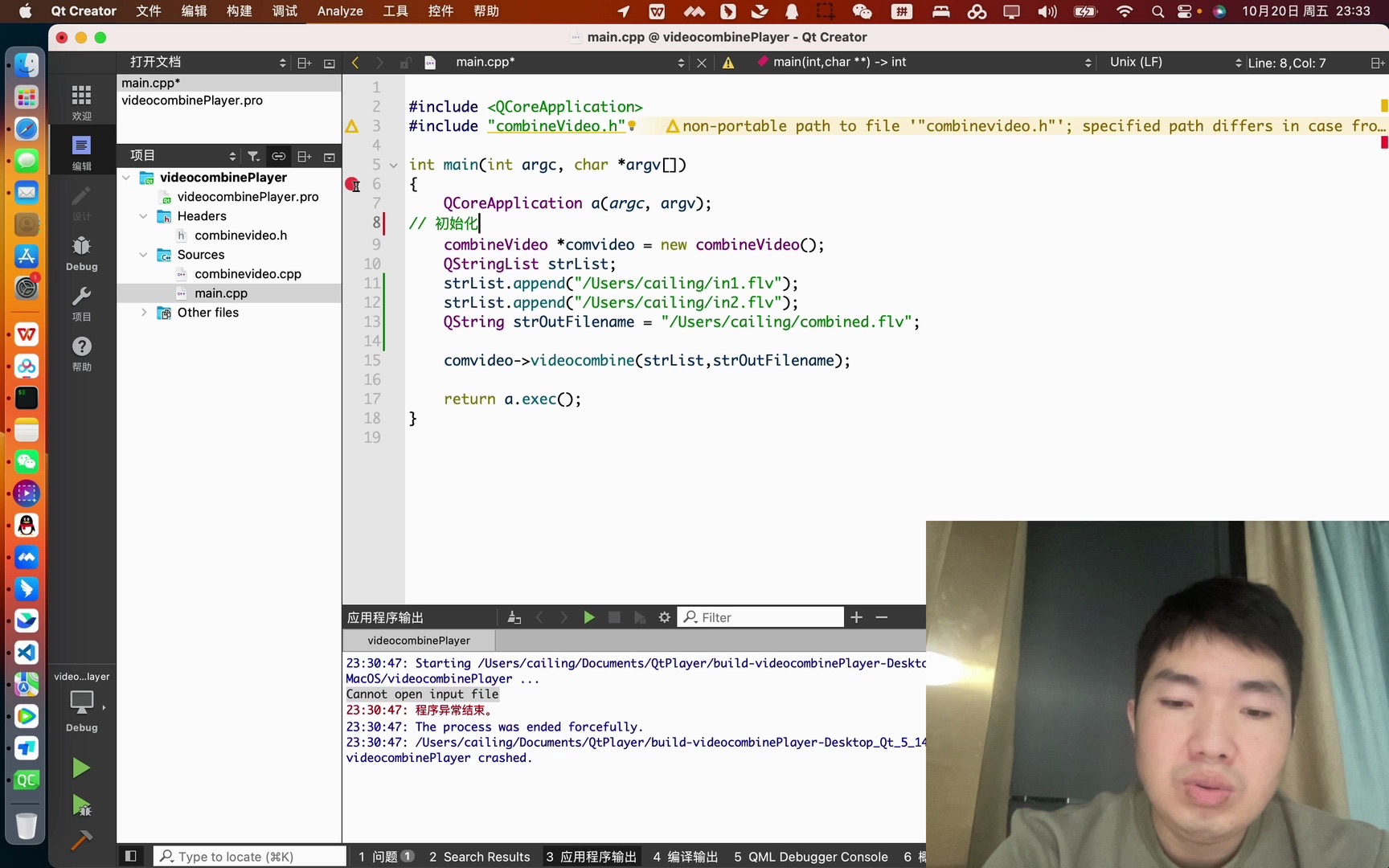Switch to Edit mode in sidebar

pyautogui.click(x=81, y=153)
